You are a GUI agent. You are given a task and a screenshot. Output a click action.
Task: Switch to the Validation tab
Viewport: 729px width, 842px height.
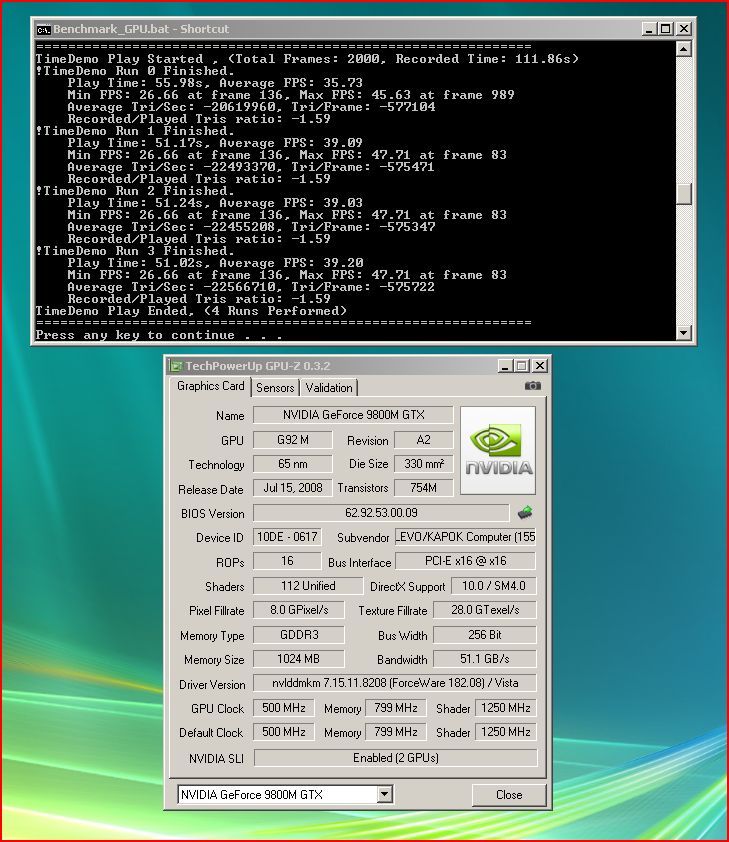[329, 387]
